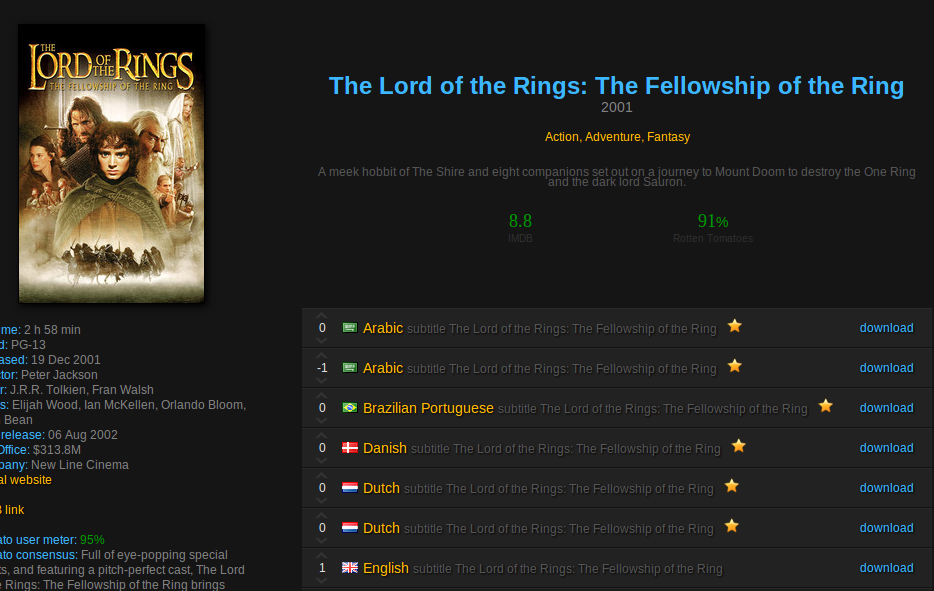Download the English subtitle

[x=886, y=568]
